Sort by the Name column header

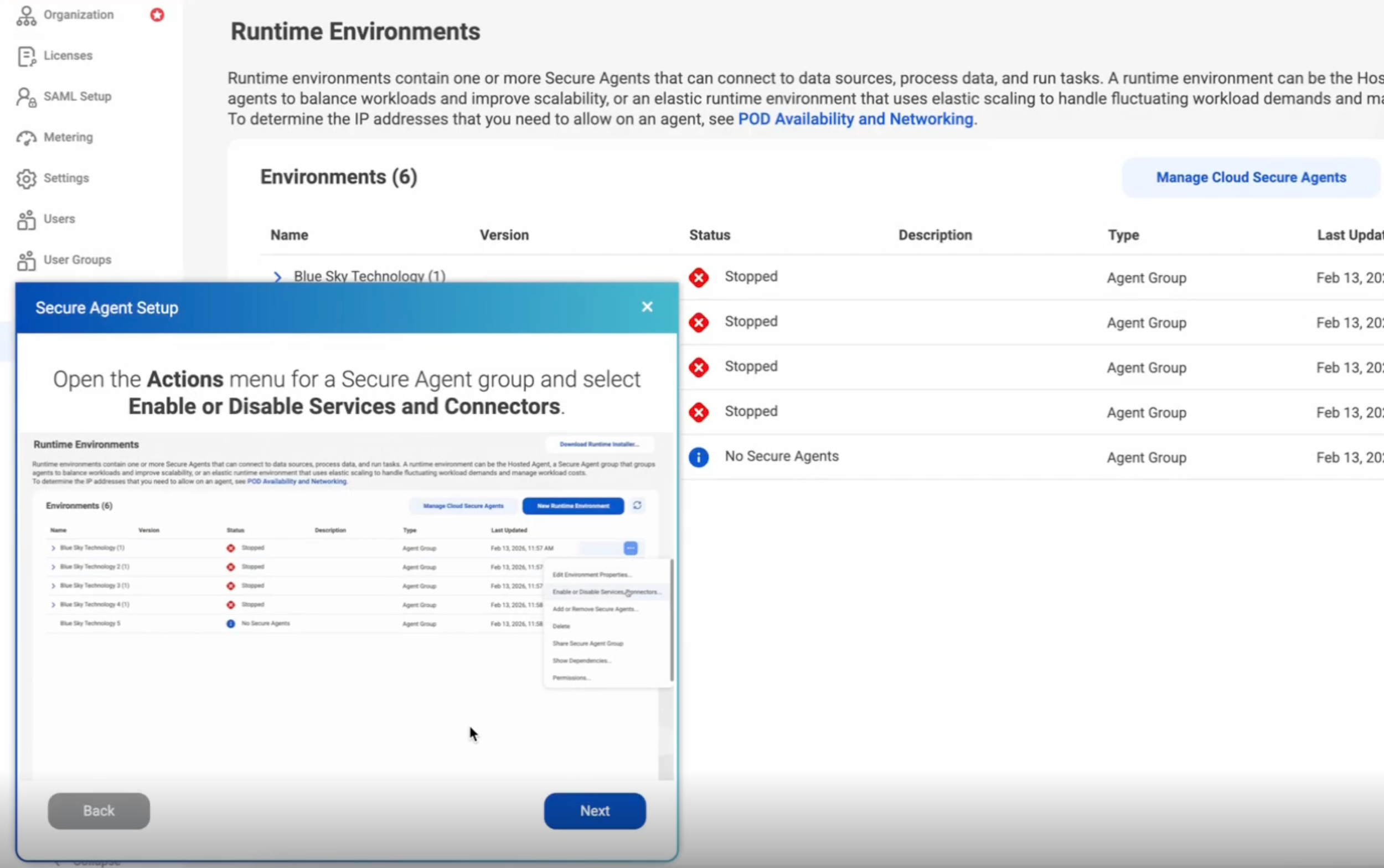coord(290,235)
